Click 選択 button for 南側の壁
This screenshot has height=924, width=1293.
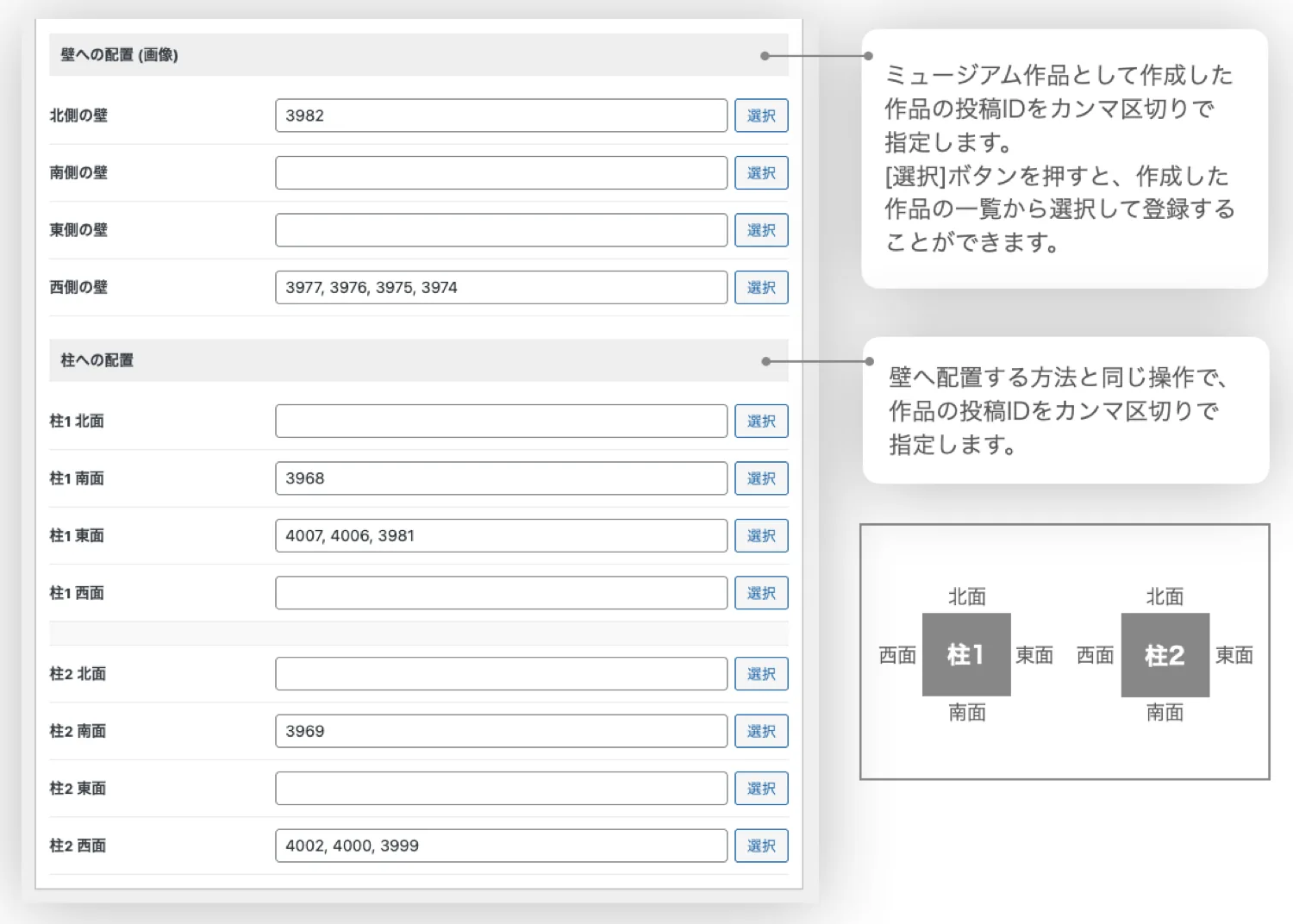760,173
